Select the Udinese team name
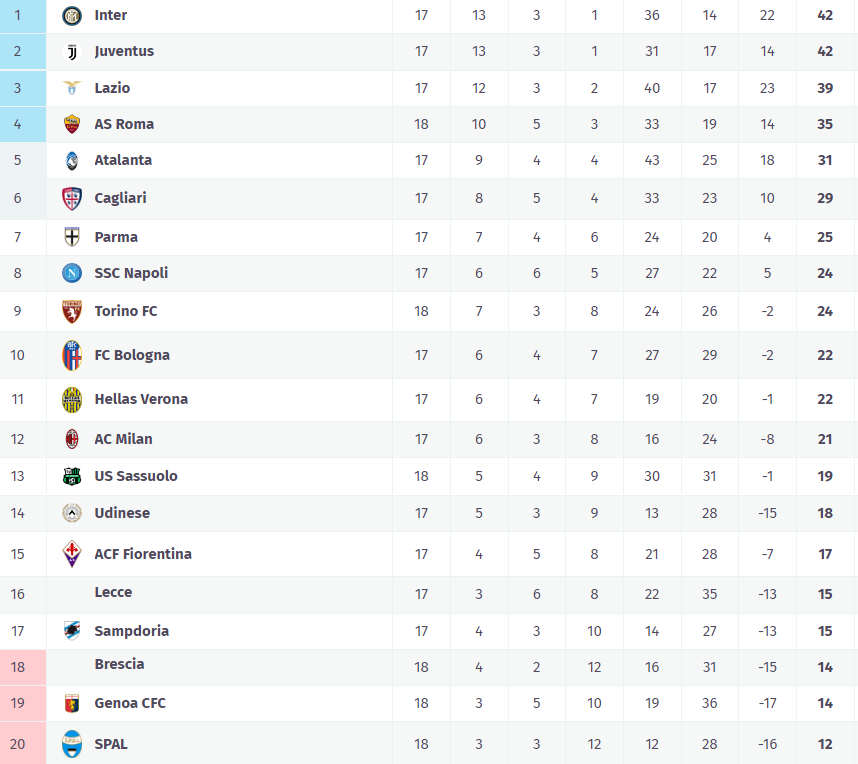This screenshot has height=764, width=858. pyautogui.click(x=122, y=513)
